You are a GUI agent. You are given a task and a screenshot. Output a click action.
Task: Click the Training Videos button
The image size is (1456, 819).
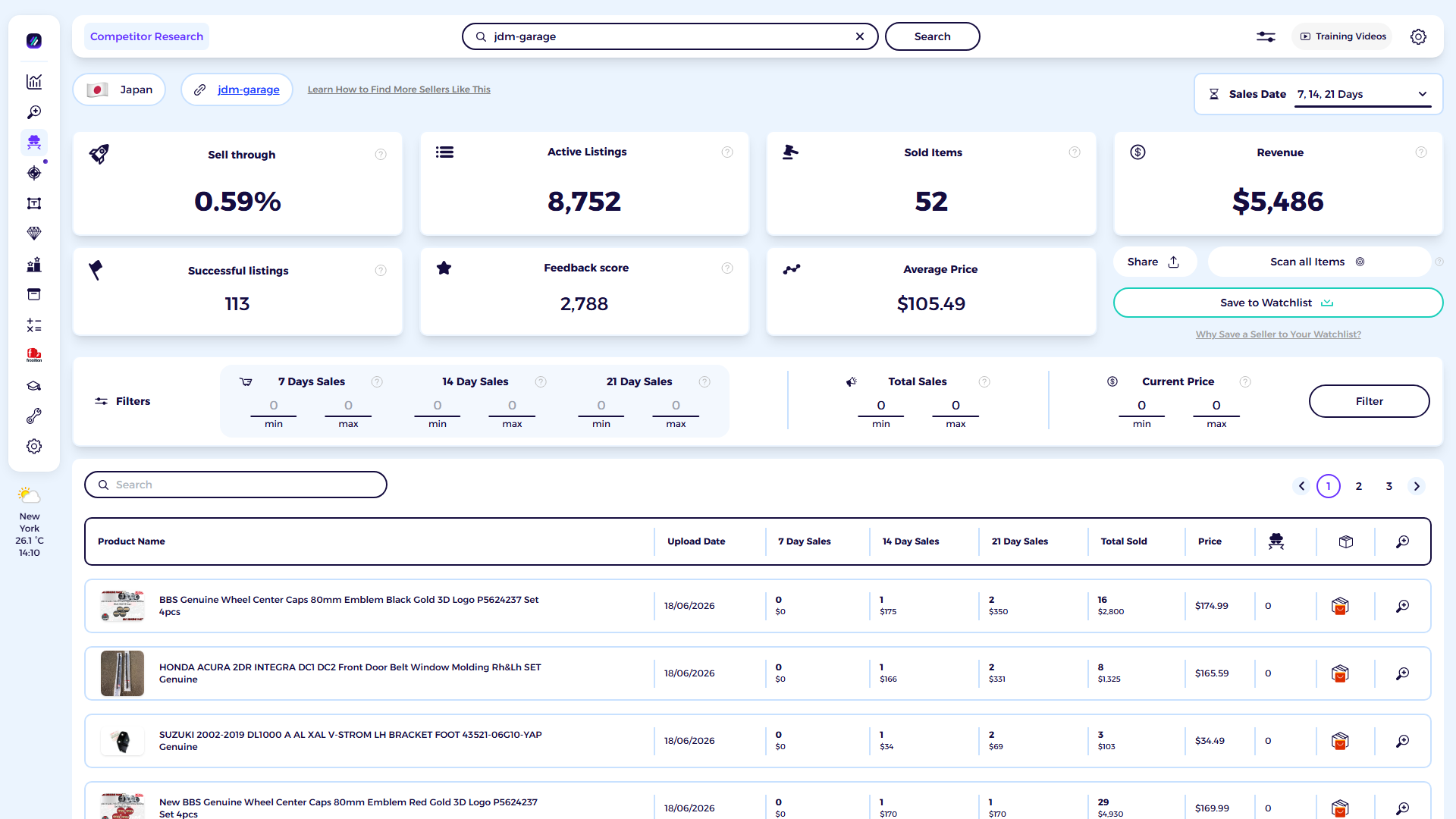[1343, 36]
